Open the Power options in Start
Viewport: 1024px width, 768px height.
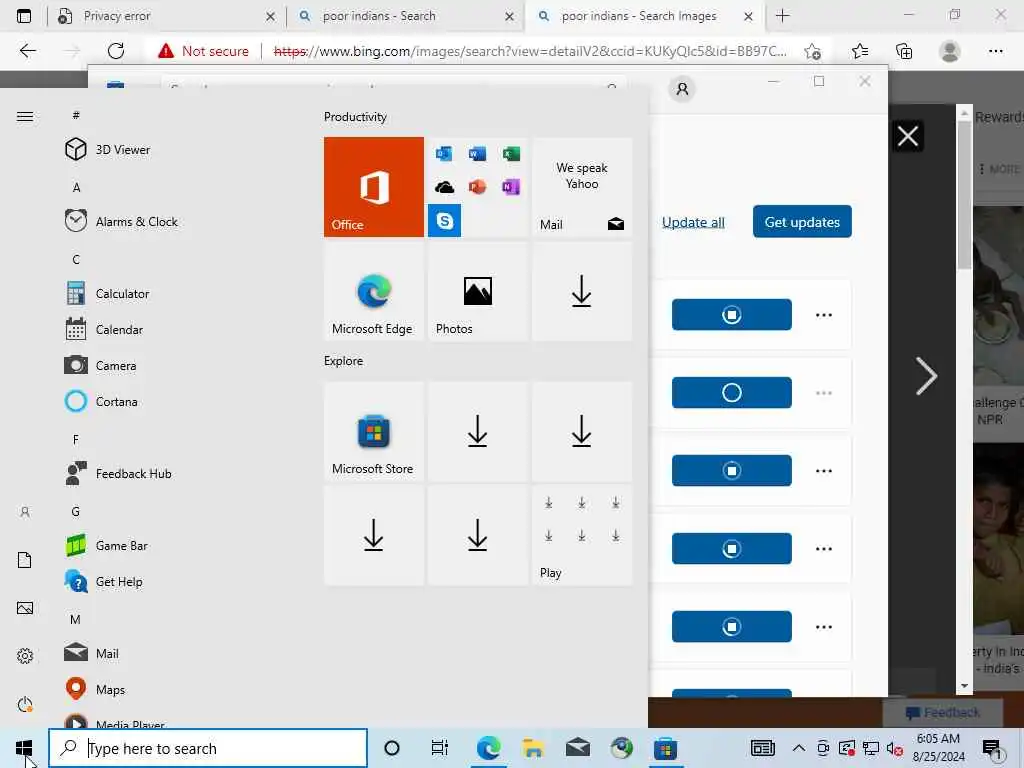pos(25,704)
